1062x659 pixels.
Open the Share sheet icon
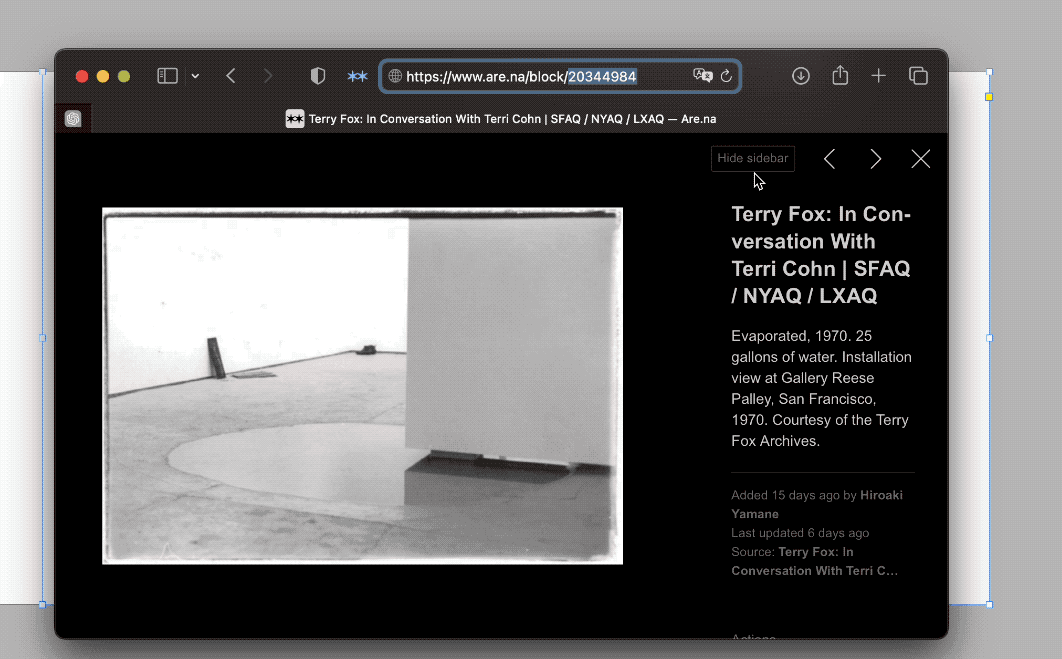(x=840, y=75)
